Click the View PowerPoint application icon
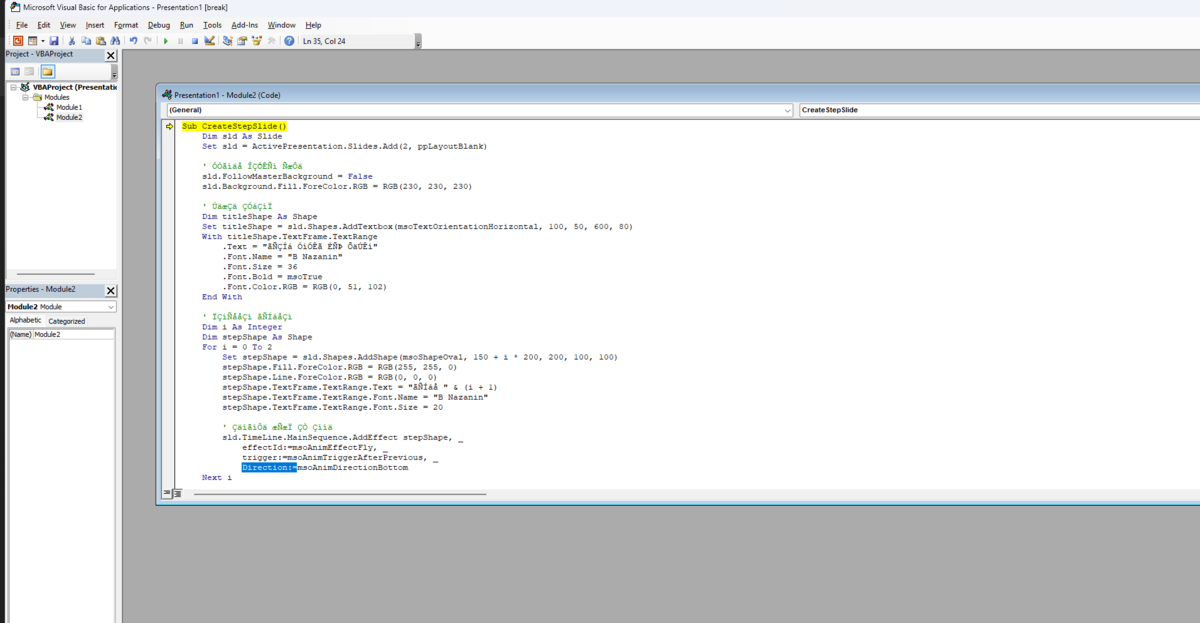This screenshot has height=623, width=1200. click(x=18, y=41)
